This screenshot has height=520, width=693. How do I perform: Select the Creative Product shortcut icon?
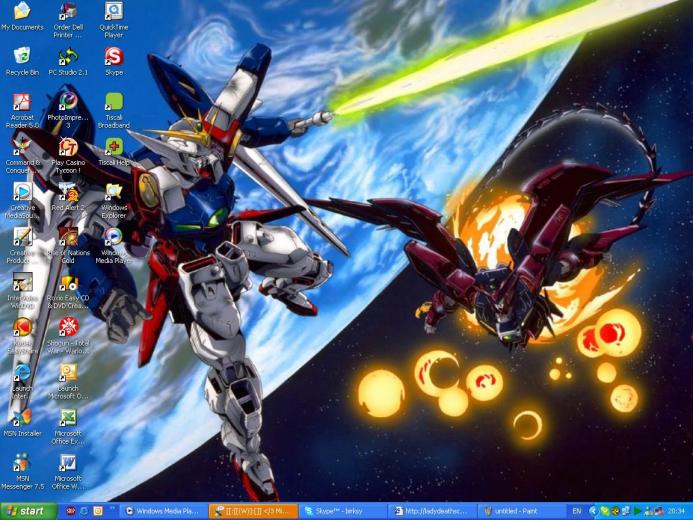click(x=22, y=246)
